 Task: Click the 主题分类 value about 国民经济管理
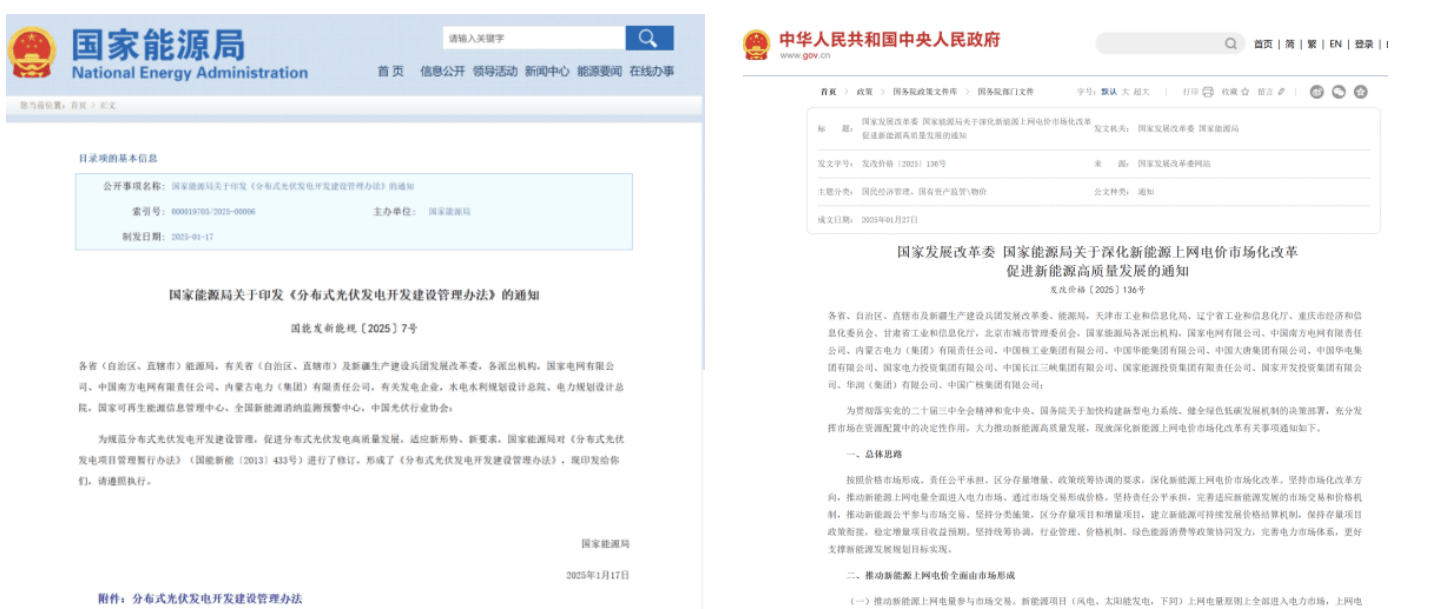(x=923, y=191)
